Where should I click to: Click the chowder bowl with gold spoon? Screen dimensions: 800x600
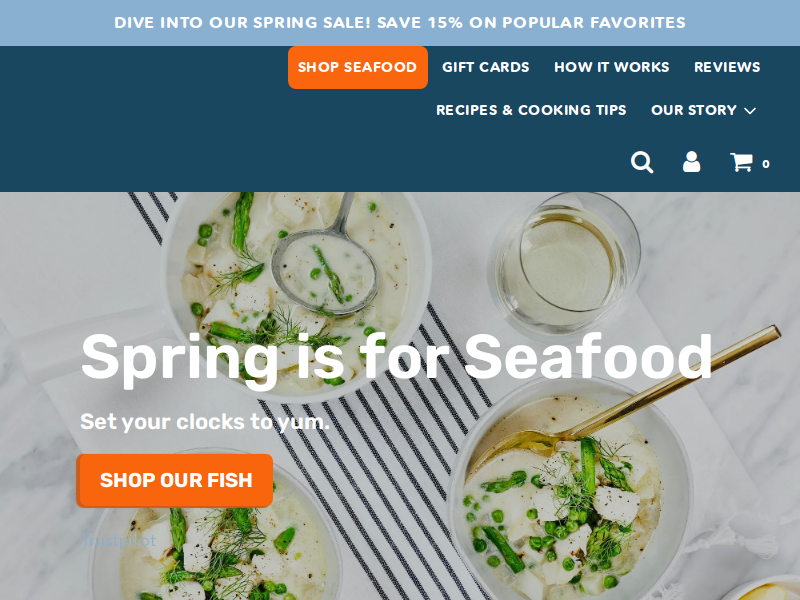569,490
